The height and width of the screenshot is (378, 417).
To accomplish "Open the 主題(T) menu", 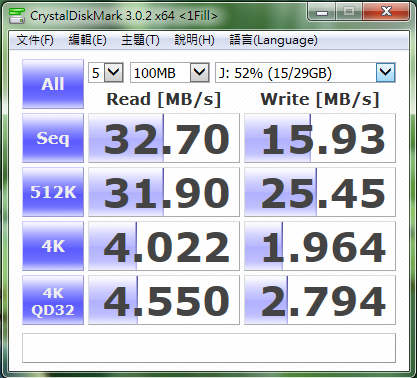I will pos(140,40).
